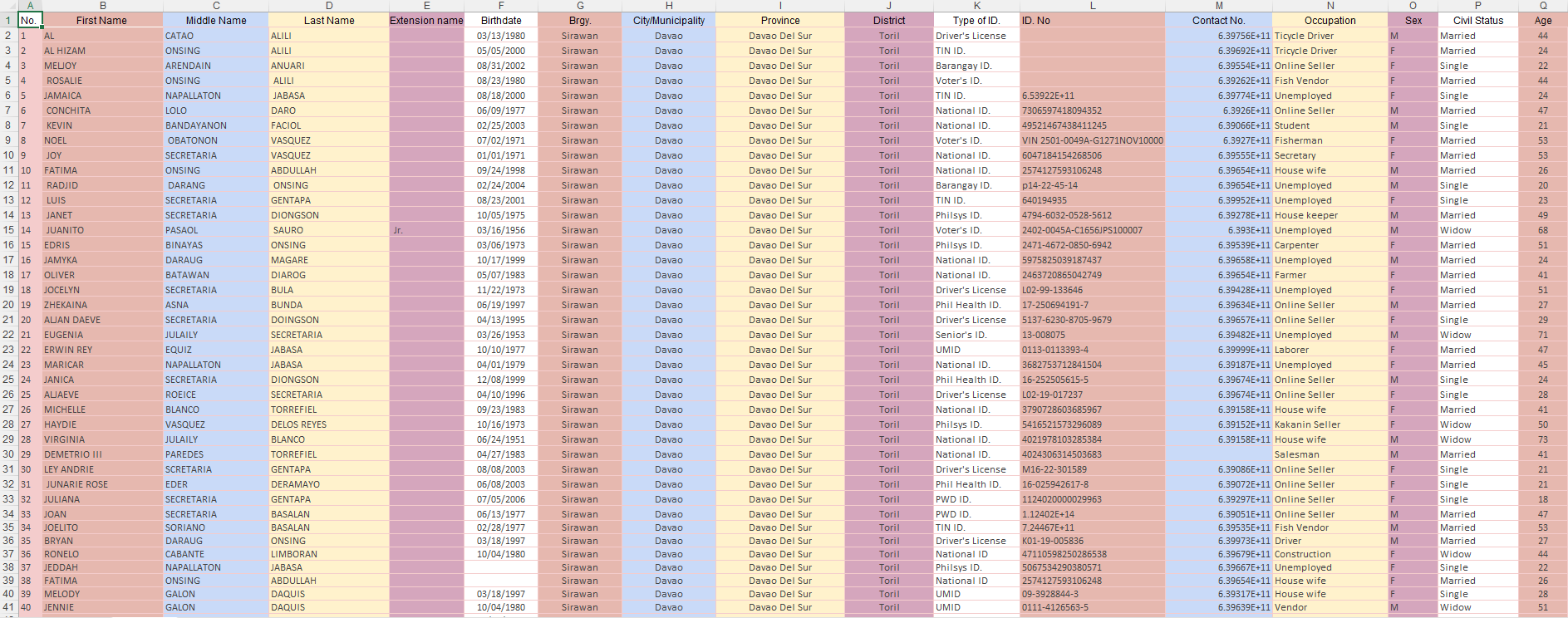Click the JUNARIE ROSE name cell
The image size is (1568, 618).
102,484
